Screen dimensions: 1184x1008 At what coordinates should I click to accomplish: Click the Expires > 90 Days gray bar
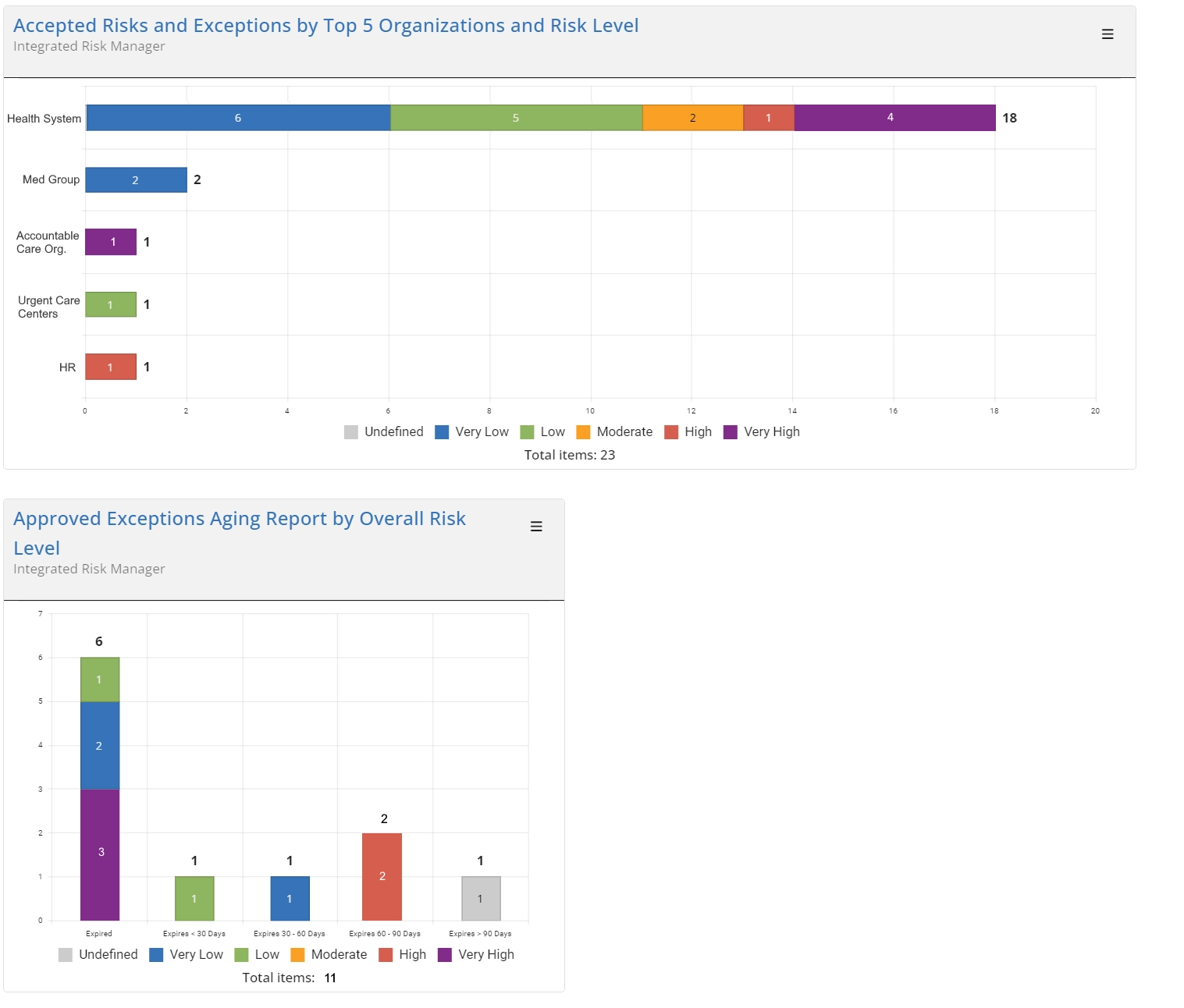(x=481, y=899)
